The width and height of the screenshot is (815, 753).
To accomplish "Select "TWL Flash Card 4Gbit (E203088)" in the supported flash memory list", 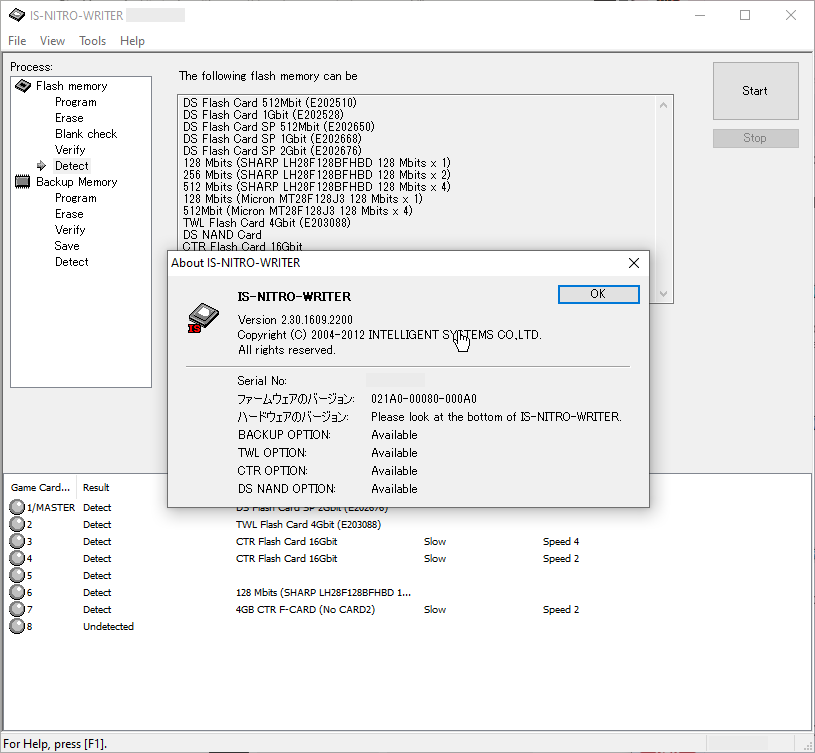I will 267,223.
